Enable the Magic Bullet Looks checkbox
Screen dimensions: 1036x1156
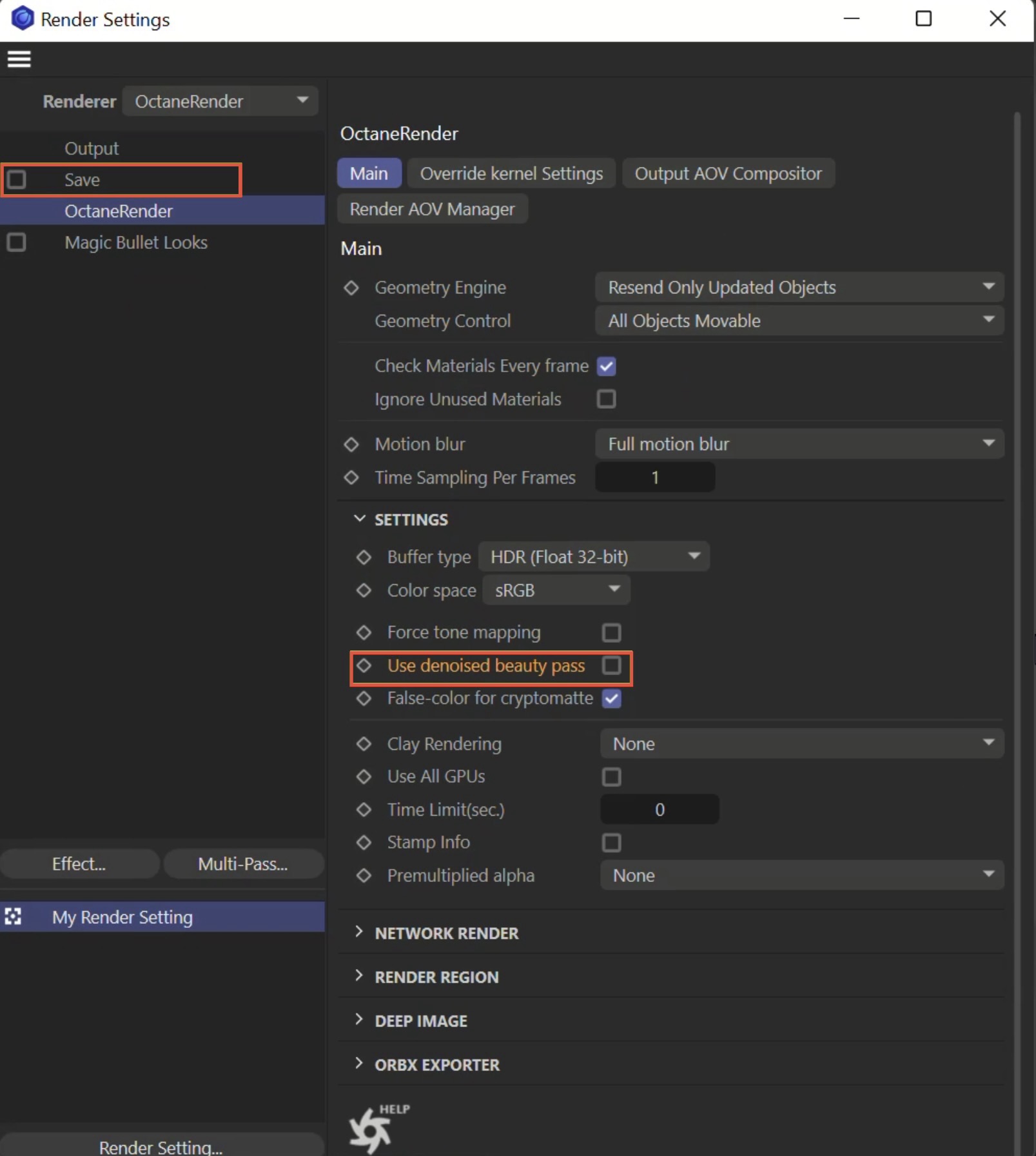[17, 242]
